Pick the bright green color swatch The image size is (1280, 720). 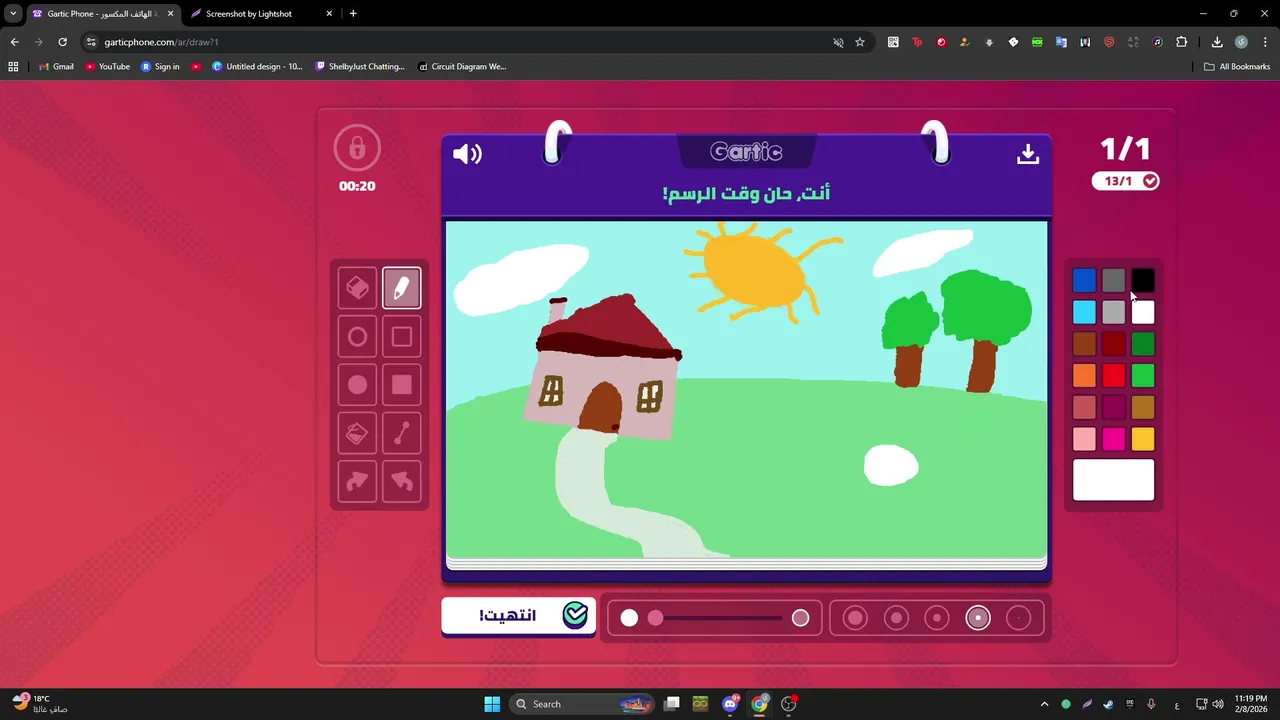(1143, 375)
